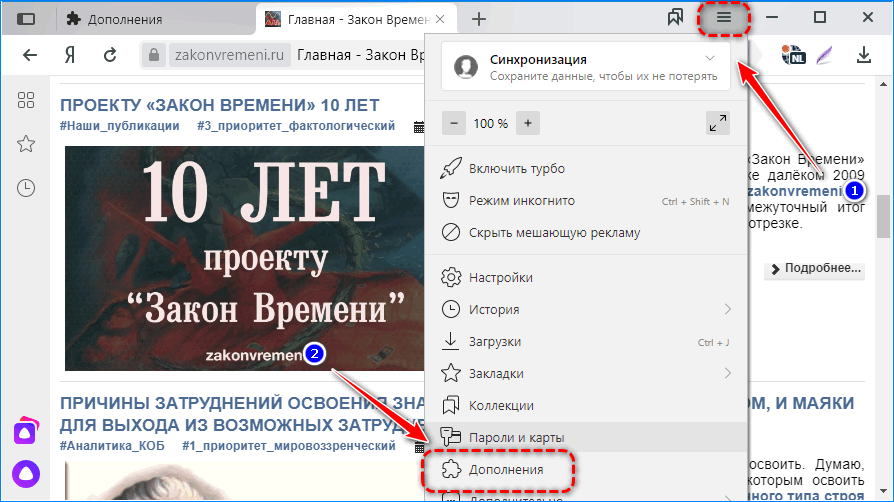Open Пароли и карты
The height and width of the screenshot is (502, 894).
(x=586, y=438)
